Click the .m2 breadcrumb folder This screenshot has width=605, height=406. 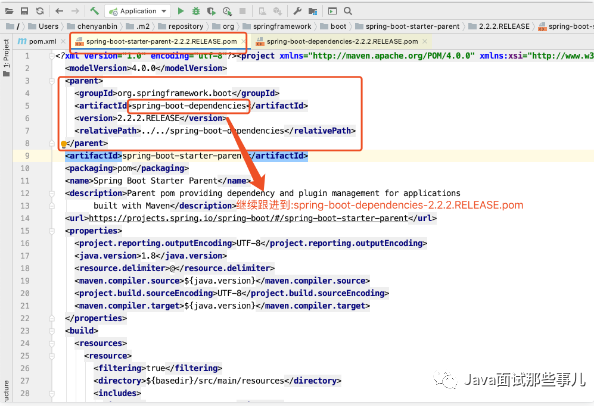coord(138,26)
